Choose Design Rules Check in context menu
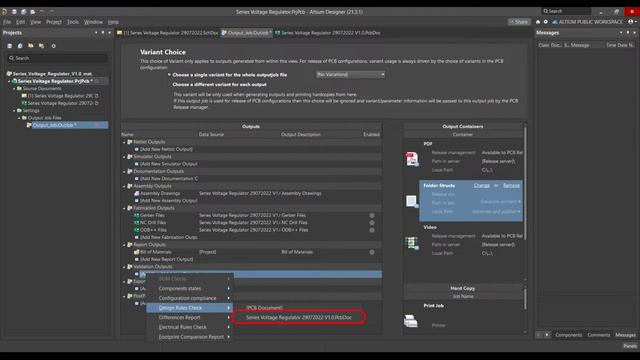 coord(190,308)
